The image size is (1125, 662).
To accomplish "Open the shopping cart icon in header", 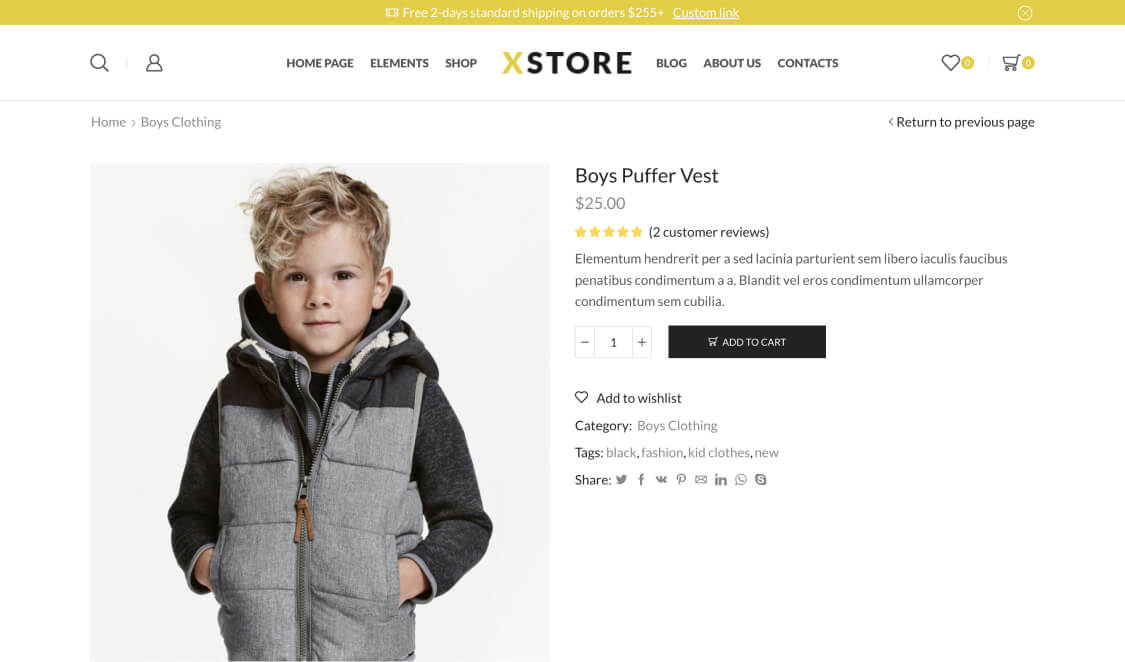I will pos(1011,63).
